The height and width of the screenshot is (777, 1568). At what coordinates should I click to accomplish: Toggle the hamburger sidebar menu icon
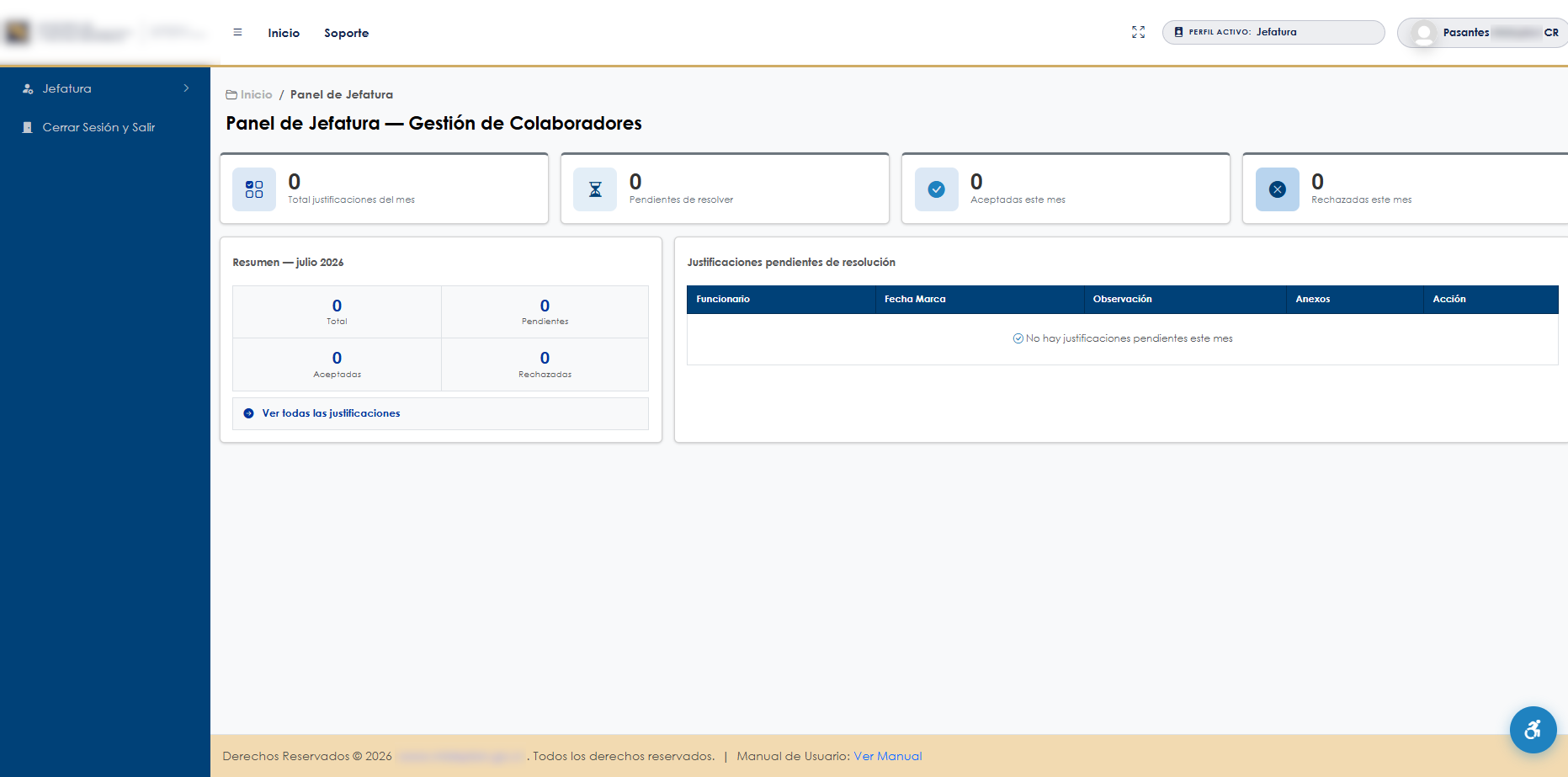(x=237, y=33)
